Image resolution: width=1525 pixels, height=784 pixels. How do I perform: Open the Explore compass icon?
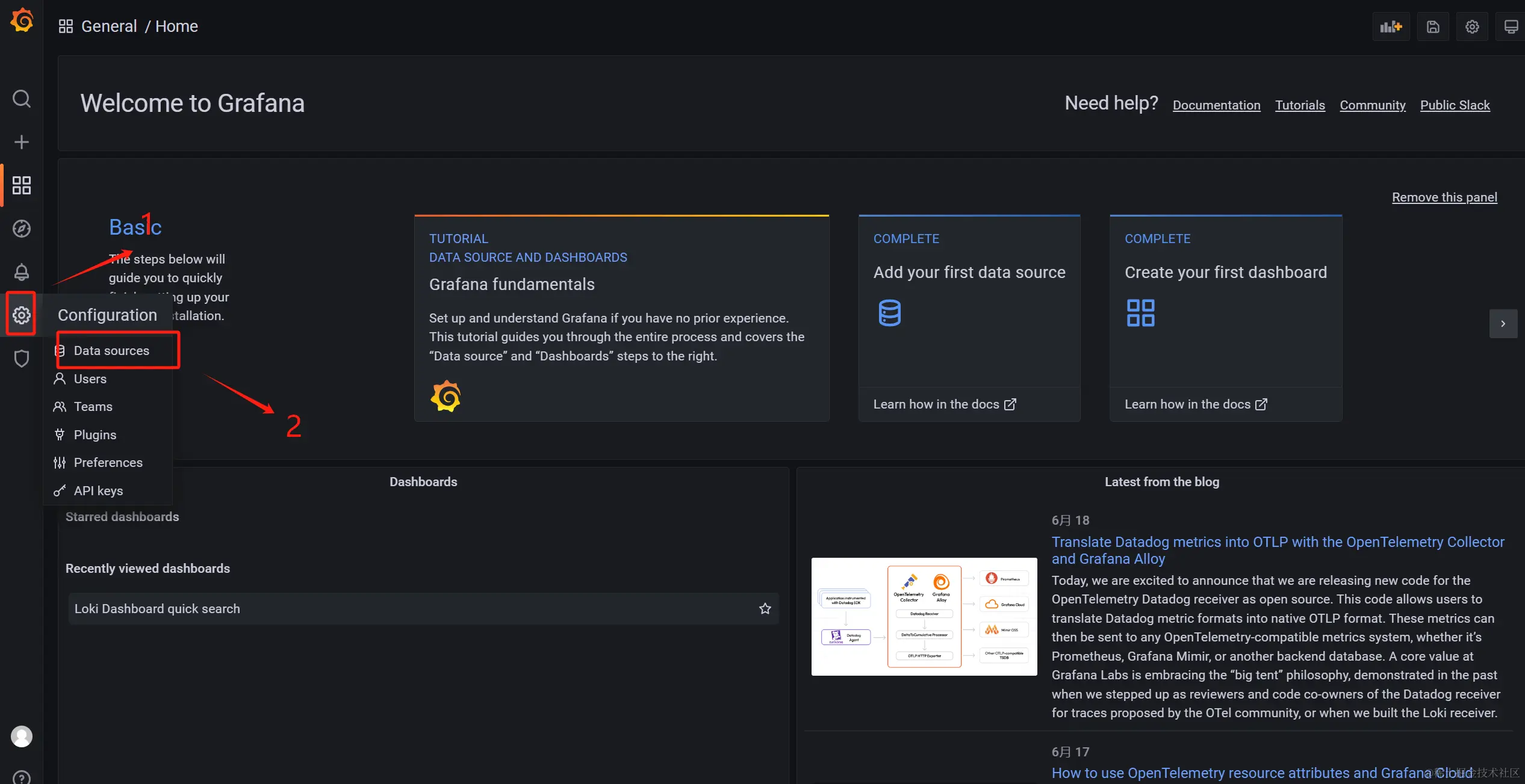22,229
